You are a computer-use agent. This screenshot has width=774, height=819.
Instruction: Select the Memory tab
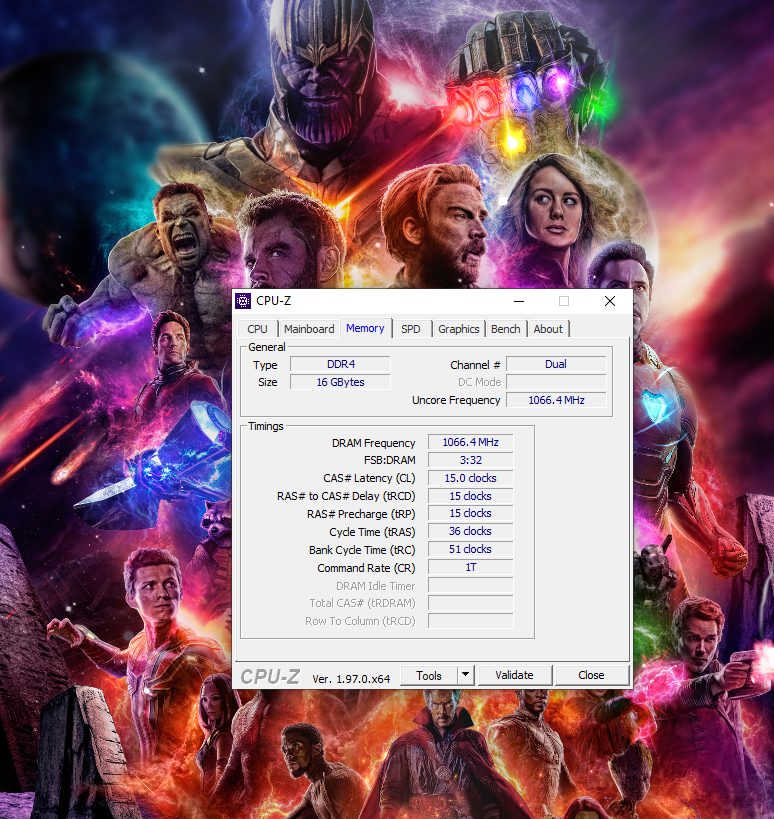(x=366, y=328)
